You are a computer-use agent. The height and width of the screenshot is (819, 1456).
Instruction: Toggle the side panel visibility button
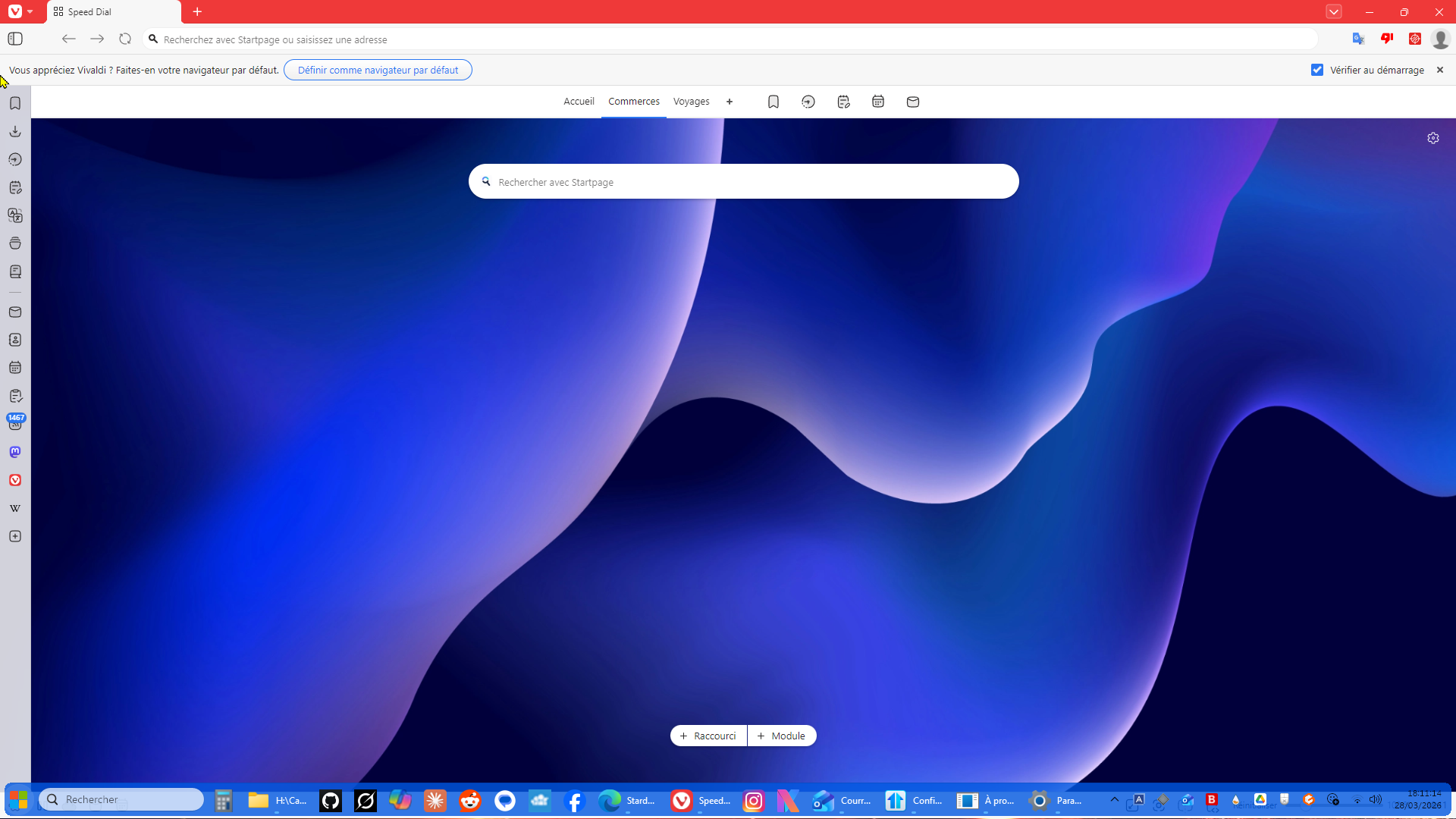15,39
